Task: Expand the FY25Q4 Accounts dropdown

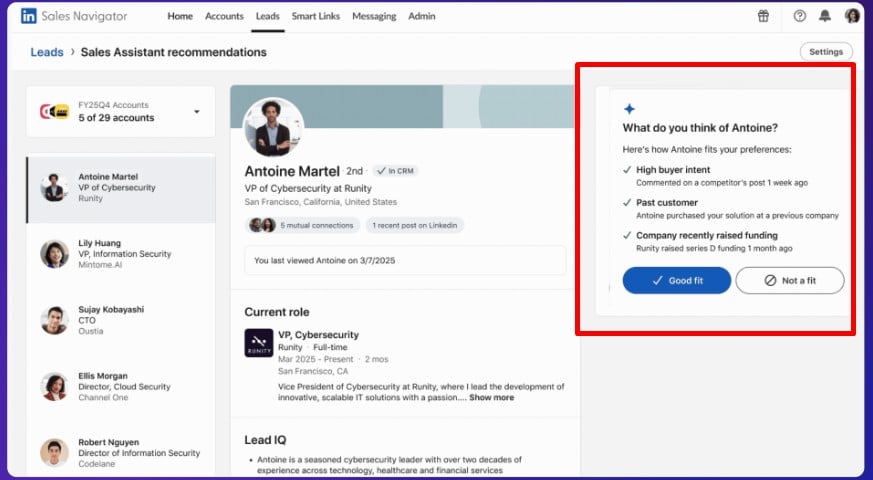Action: 197,111
